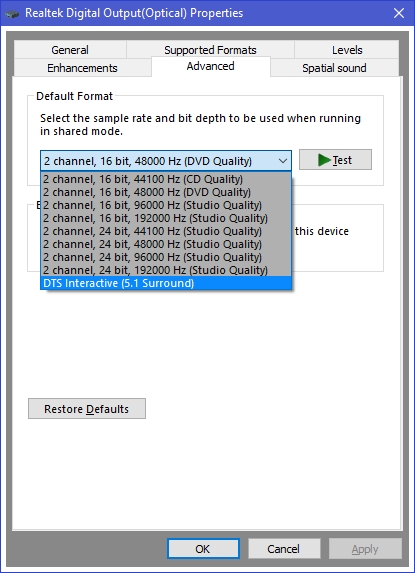
Task: Choose 2 channel, 24 bit, 96000 Hz option
Action: pyautogui.click(x=166, y=257)
